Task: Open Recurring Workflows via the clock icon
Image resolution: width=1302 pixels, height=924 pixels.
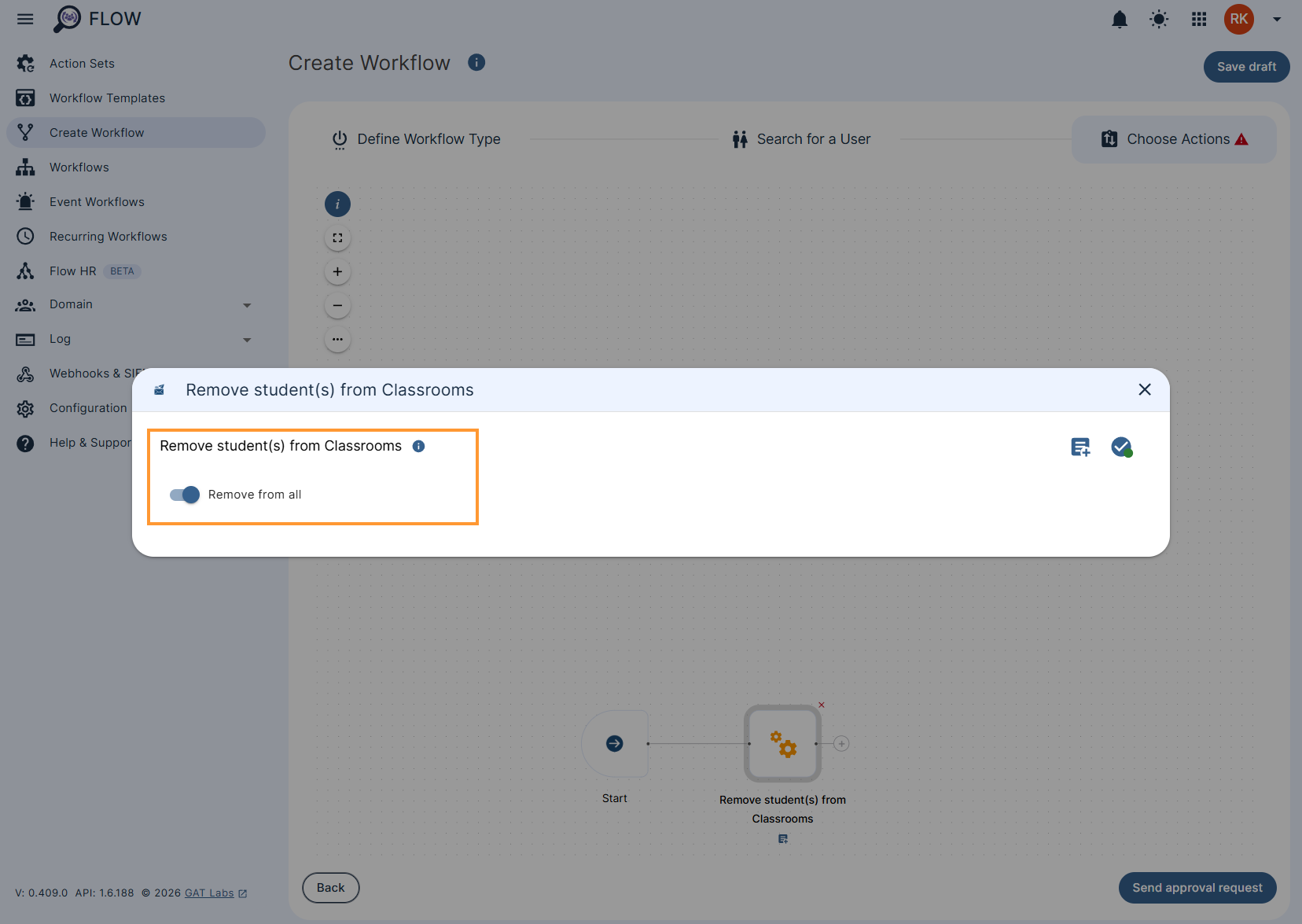Action: coord(25,236)
